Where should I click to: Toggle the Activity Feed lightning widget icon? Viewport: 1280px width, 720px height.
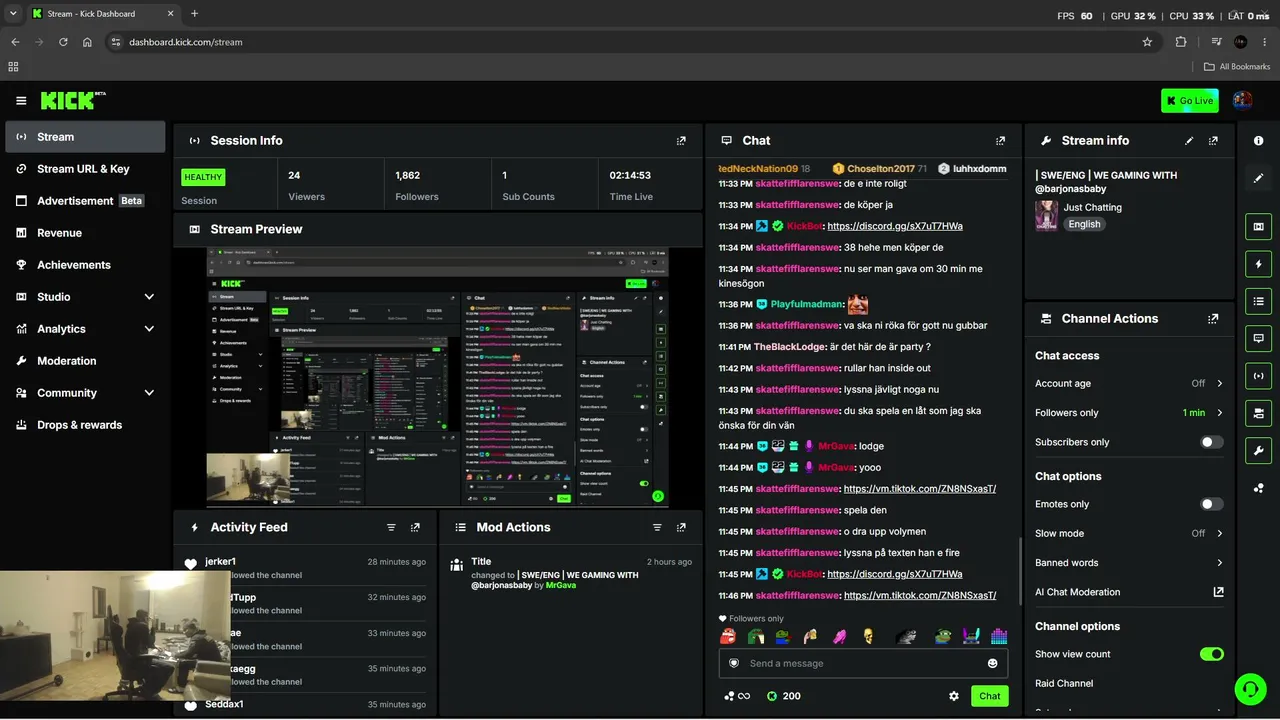[1258, 264]
